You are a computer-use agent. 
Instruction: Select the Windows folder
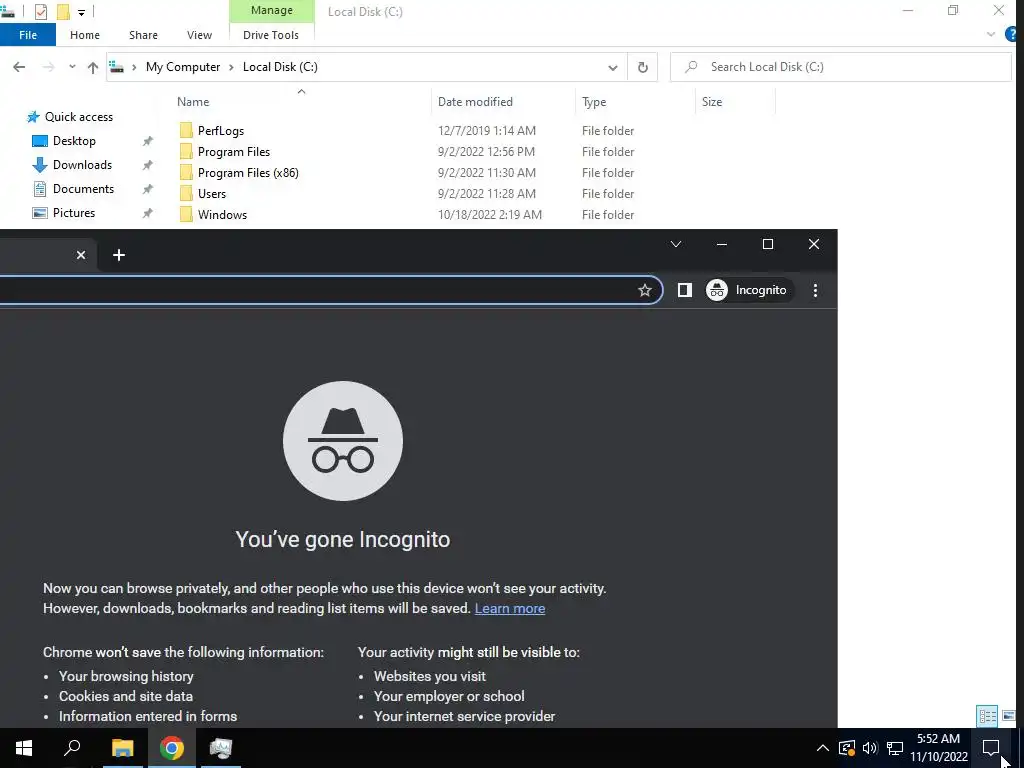(x=222, y=214)
